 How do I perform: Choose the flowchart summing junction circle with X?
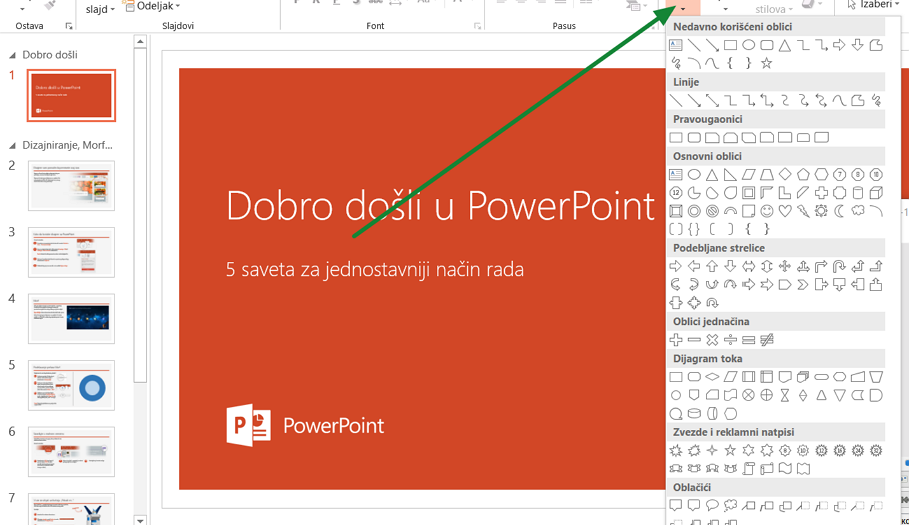(x=748, y=395)
